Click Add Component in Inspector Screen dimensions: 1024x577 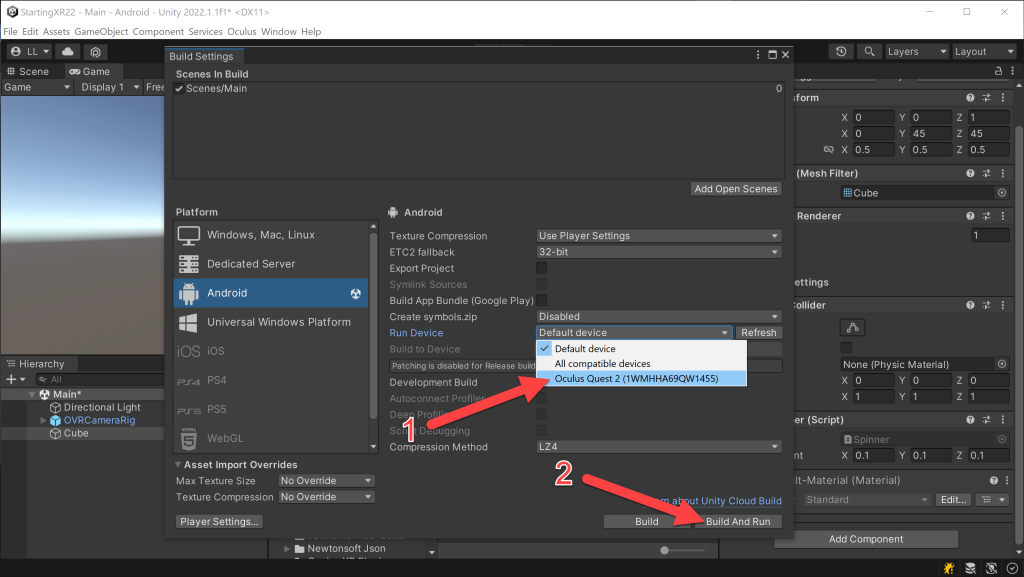[866, 539]
